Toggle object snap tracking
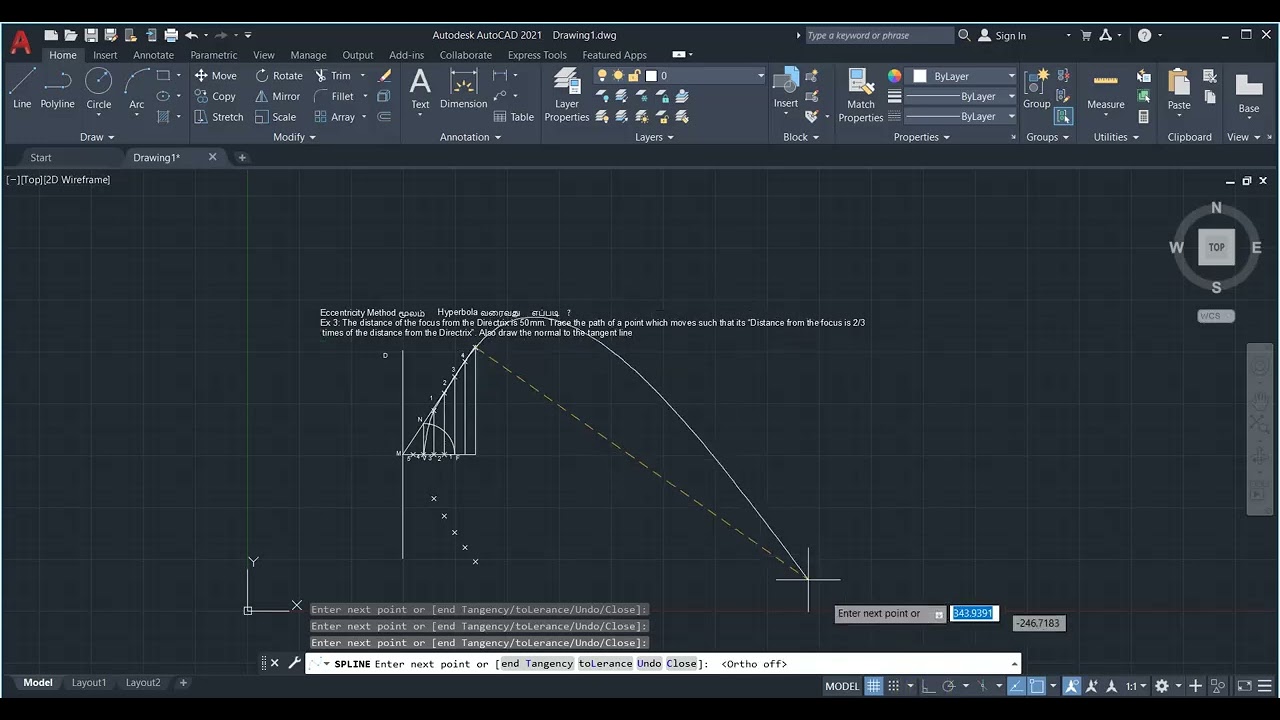 (1017, 686)
